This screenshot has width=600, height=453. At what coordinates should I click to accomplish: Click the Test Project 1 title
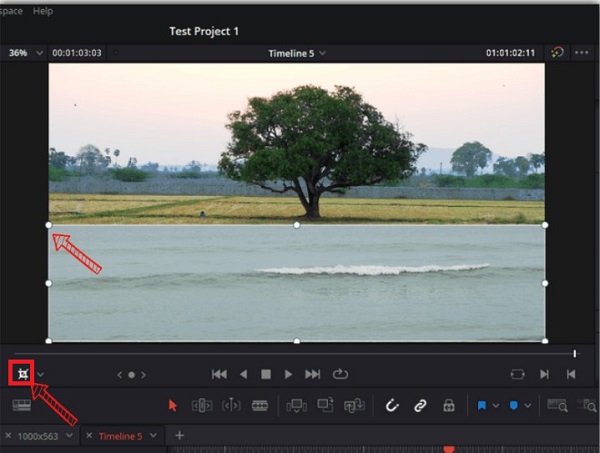(x=204, y=31)
